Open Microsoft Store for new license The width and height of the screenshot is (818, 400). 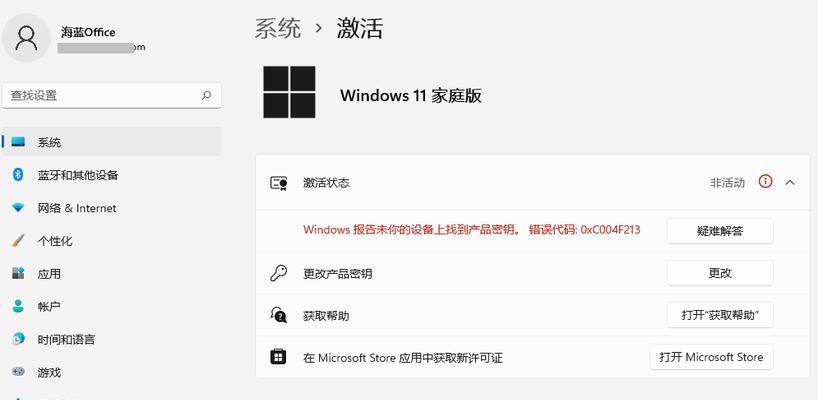coord(711,357)
